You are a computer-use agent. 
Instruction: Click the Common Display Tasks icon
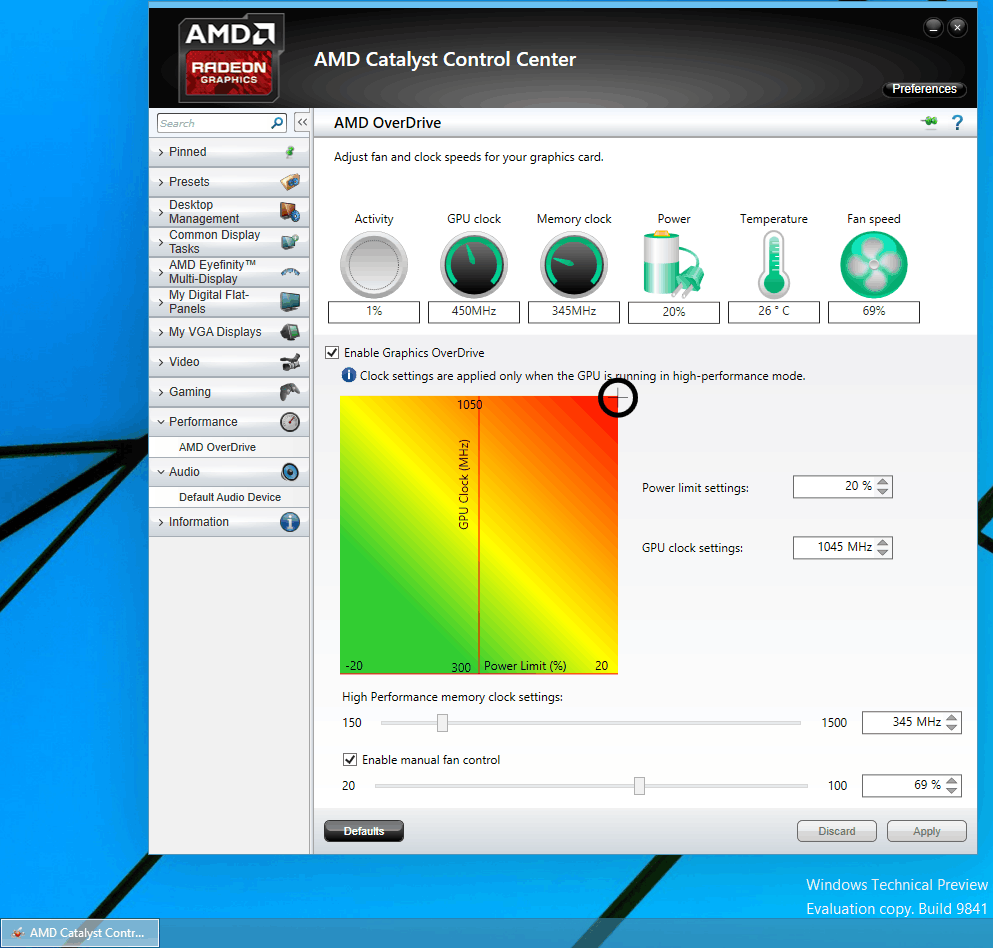pyautogui.click(x=290, y=242)
